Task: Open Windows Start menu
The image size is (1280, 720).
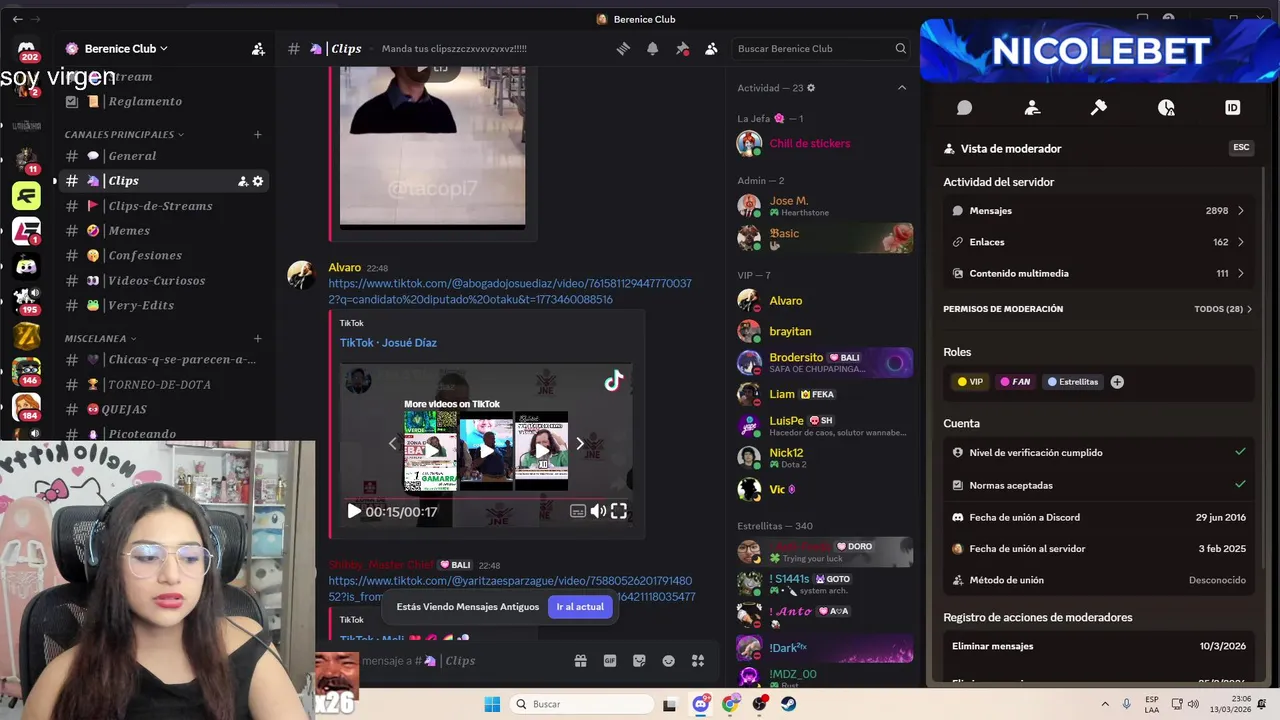Action: [x=492, y=704]
